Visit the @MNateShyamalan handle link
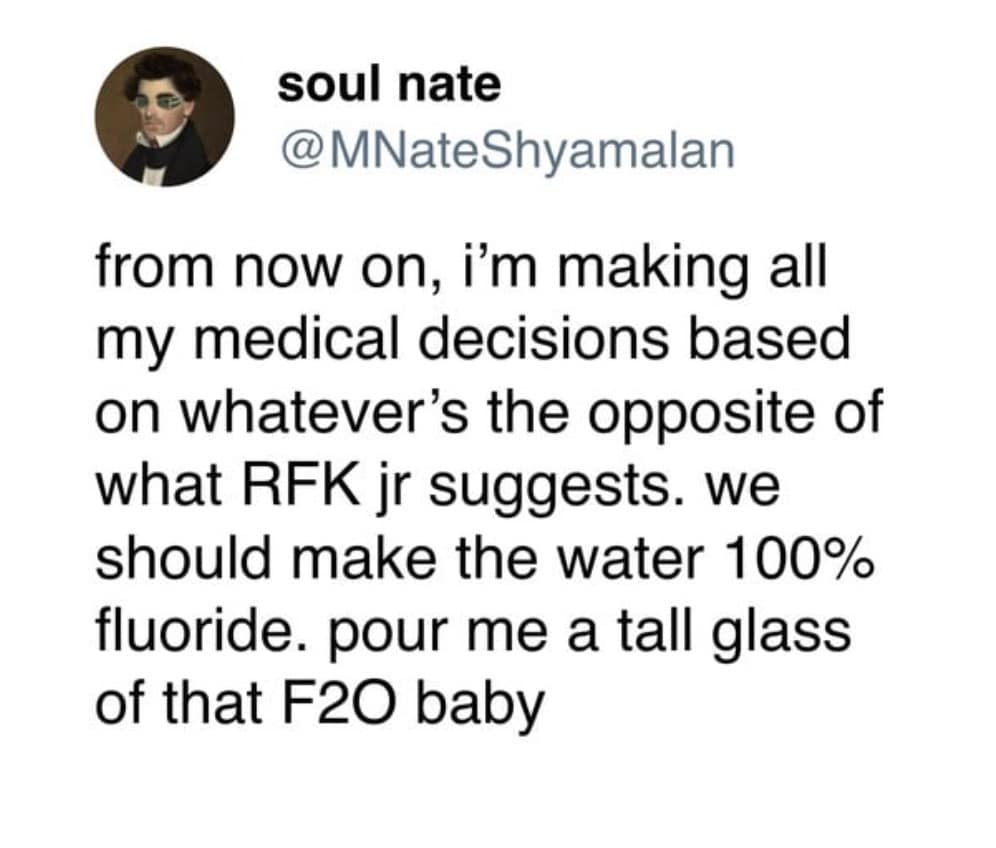This screenshot has width=996, height=848. (506, 151)
